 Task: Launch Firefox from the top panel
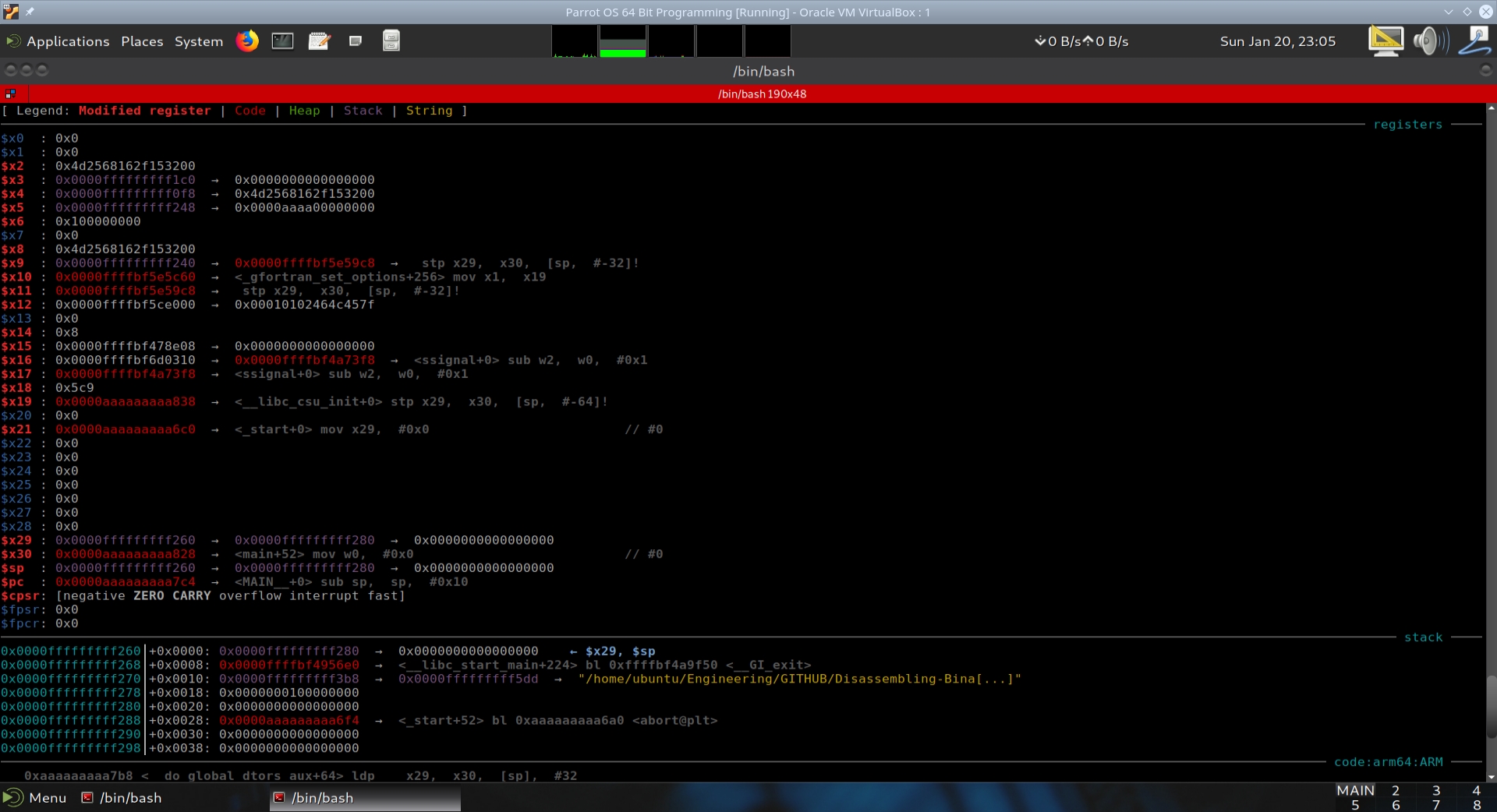tap(247, 41)
